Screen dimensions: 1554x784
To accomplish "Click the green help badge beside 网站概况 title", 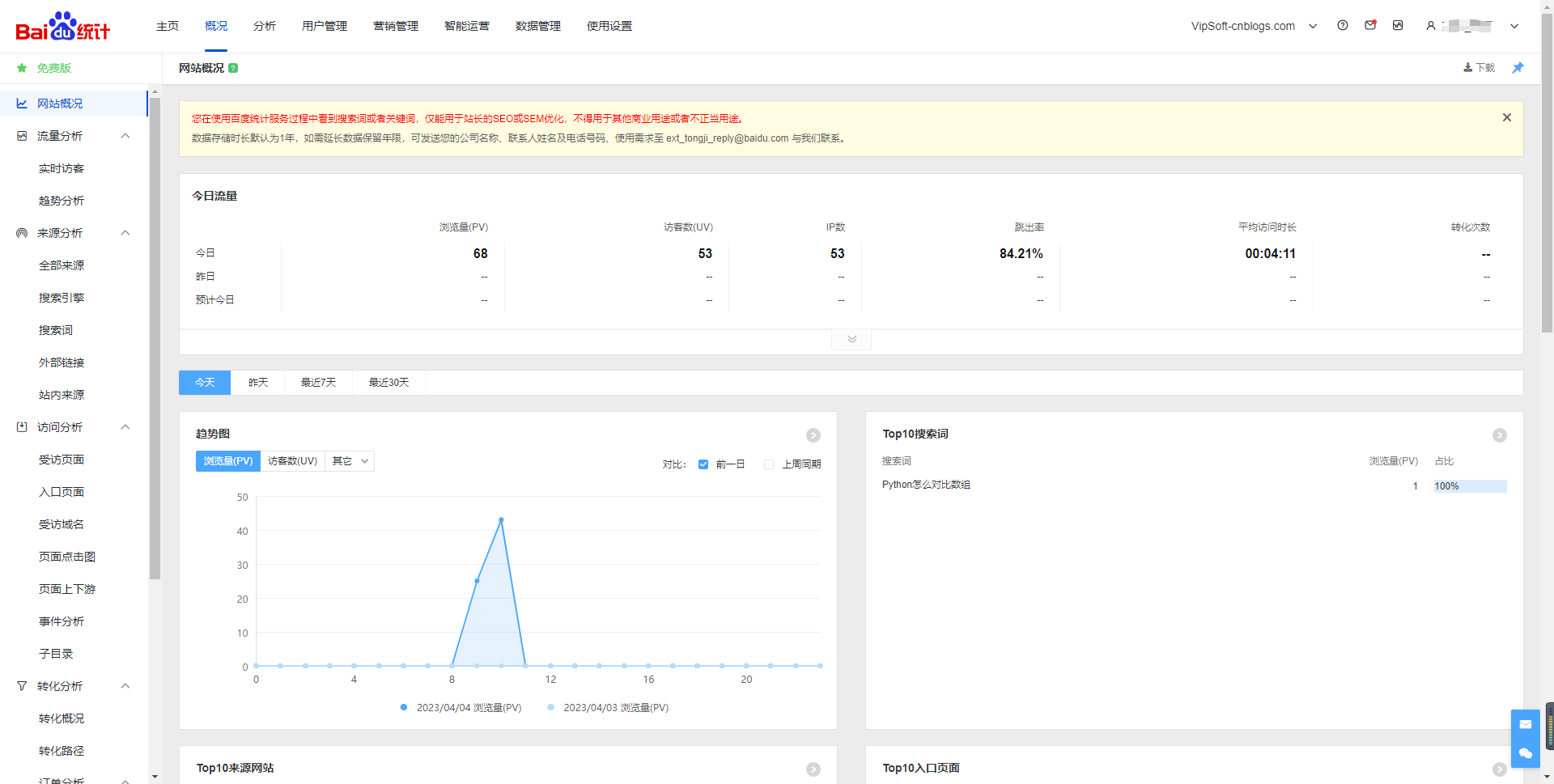I will pos(233,68).
